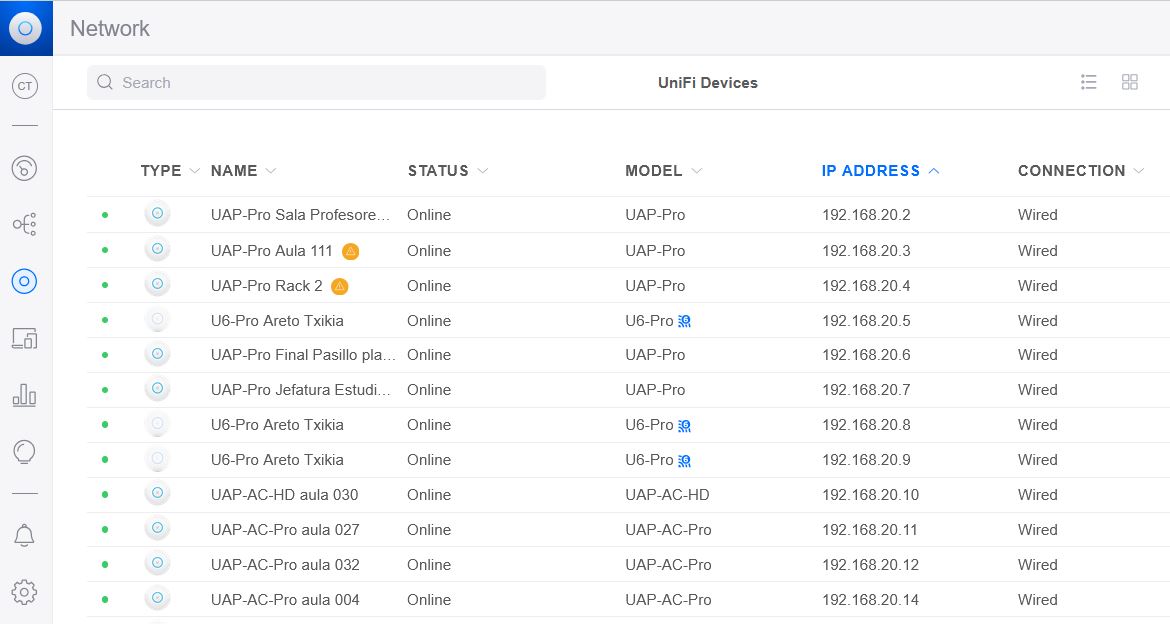This screenshot has height=624, width=1170.
Task: Switch to list view icon
Action: pyautogui.click(x=1089, y=82)
